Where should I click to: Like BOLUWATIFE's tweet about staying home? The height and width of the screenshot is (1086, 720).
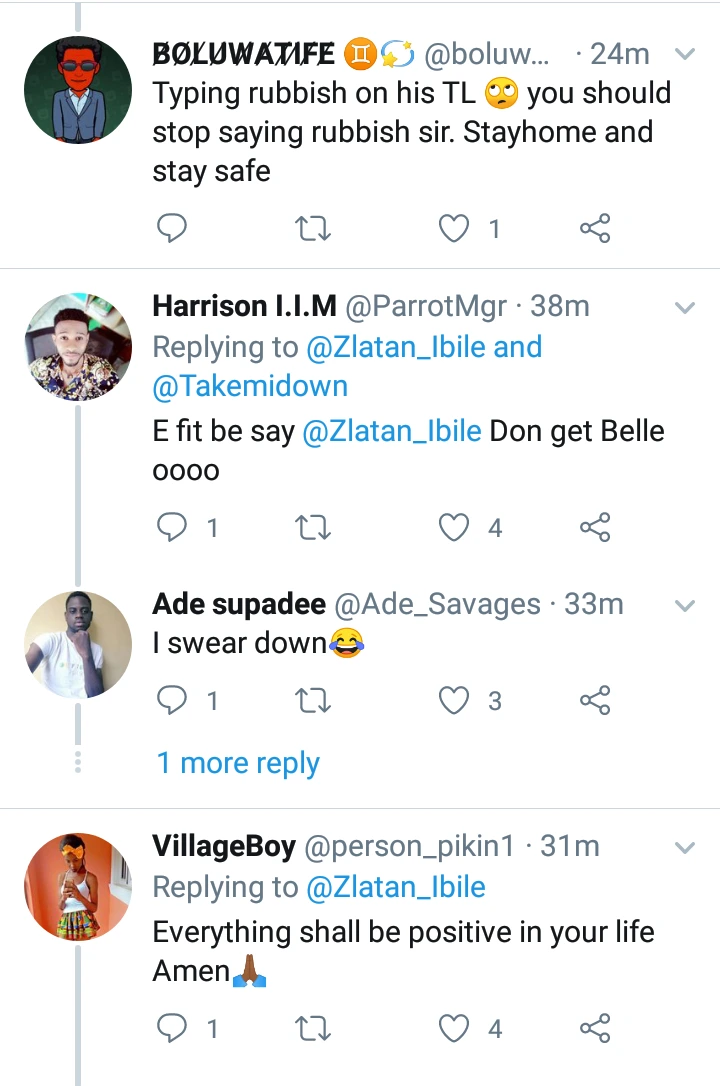[455, 230]
